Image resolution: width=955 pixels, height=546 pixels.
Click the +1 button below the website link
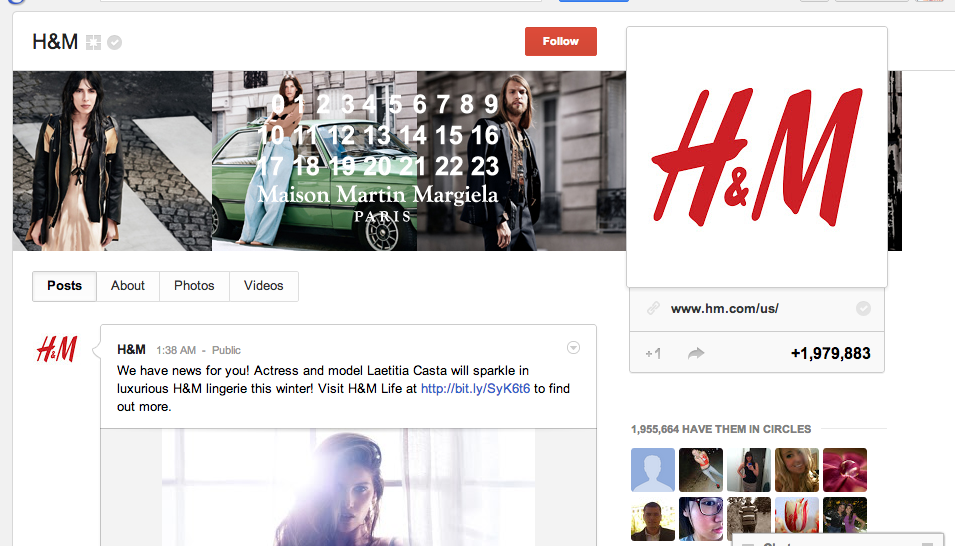point(653,353)
